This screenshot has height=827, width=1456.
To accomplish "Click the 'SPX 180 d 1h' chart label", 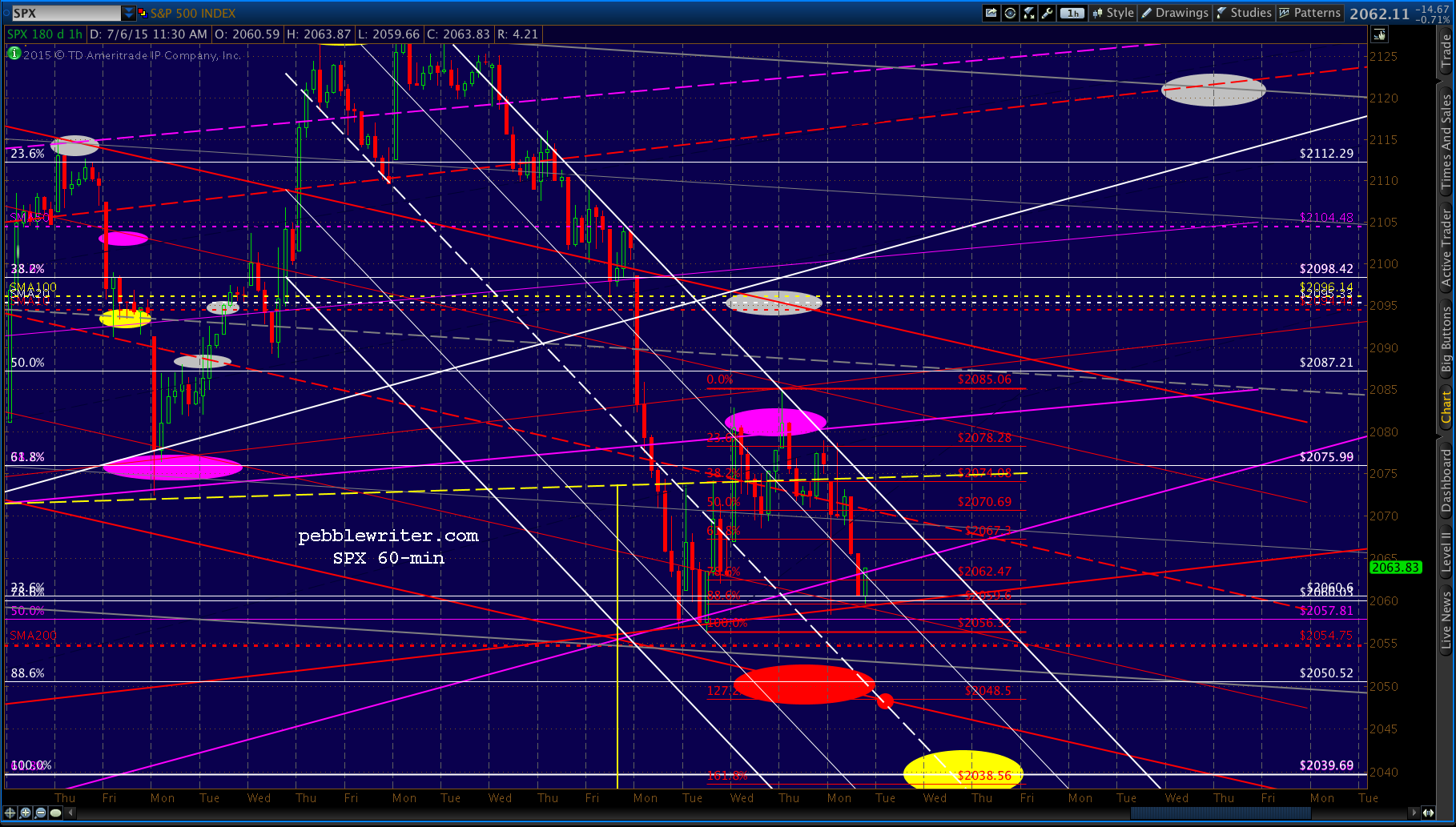I will pyautogui.click(x=45, y=34).
